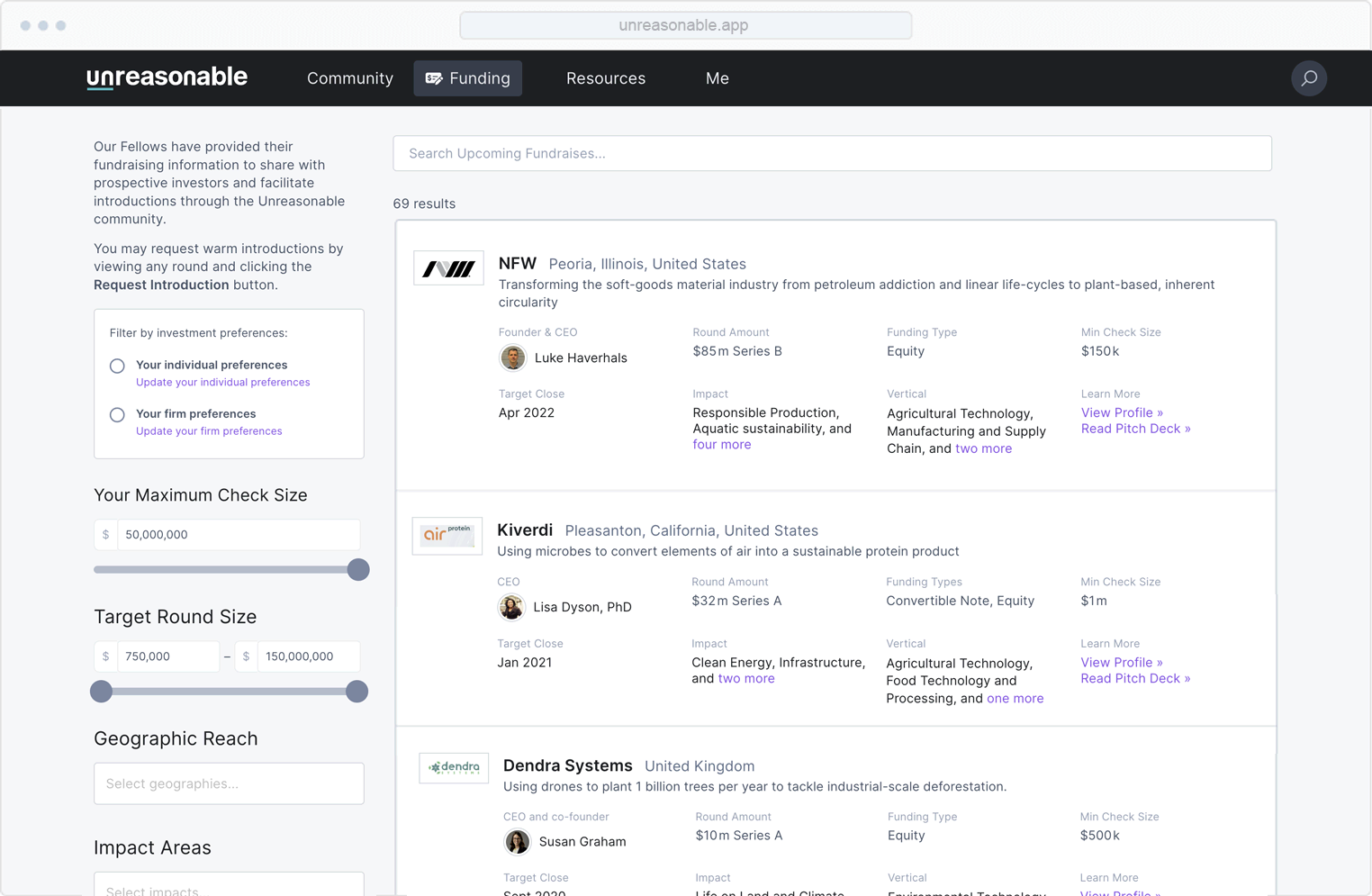Click the Kiverdi company name
Viewport: 1372px width, 896px height.
click(x=525, y=530)
